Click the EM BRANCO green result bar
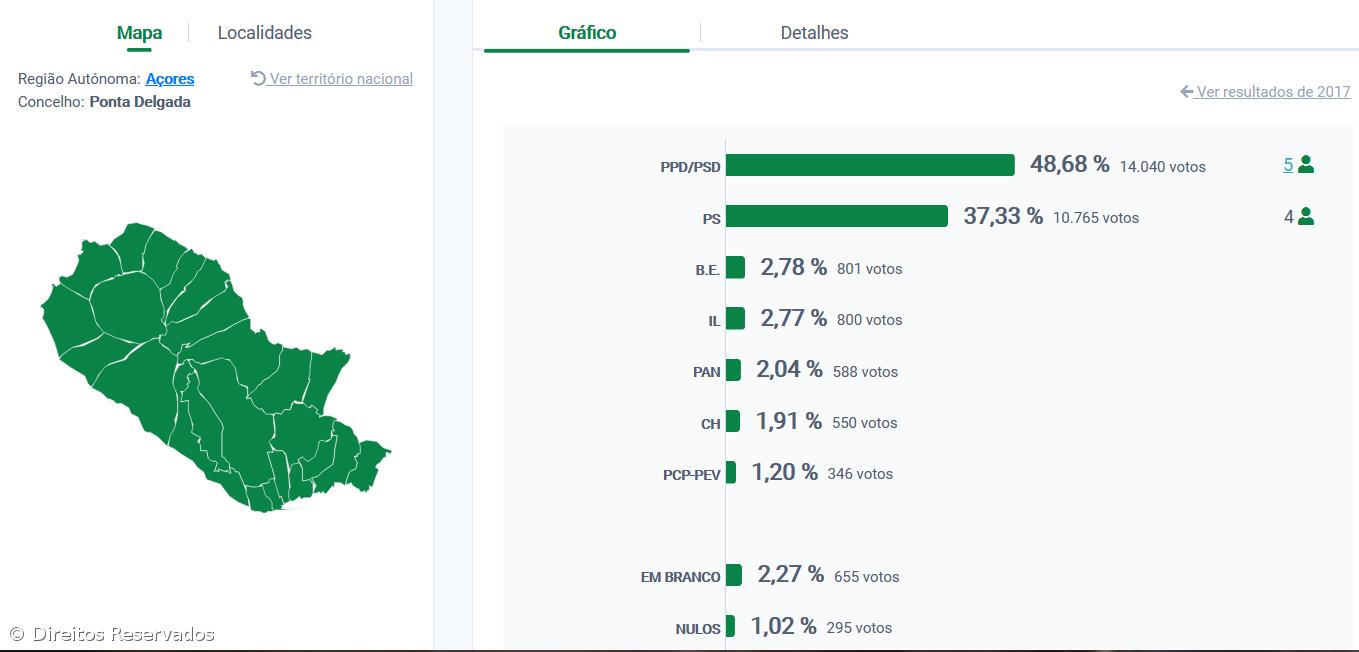1359x652 pixels. pyautogui.click(x=734, y=575)
